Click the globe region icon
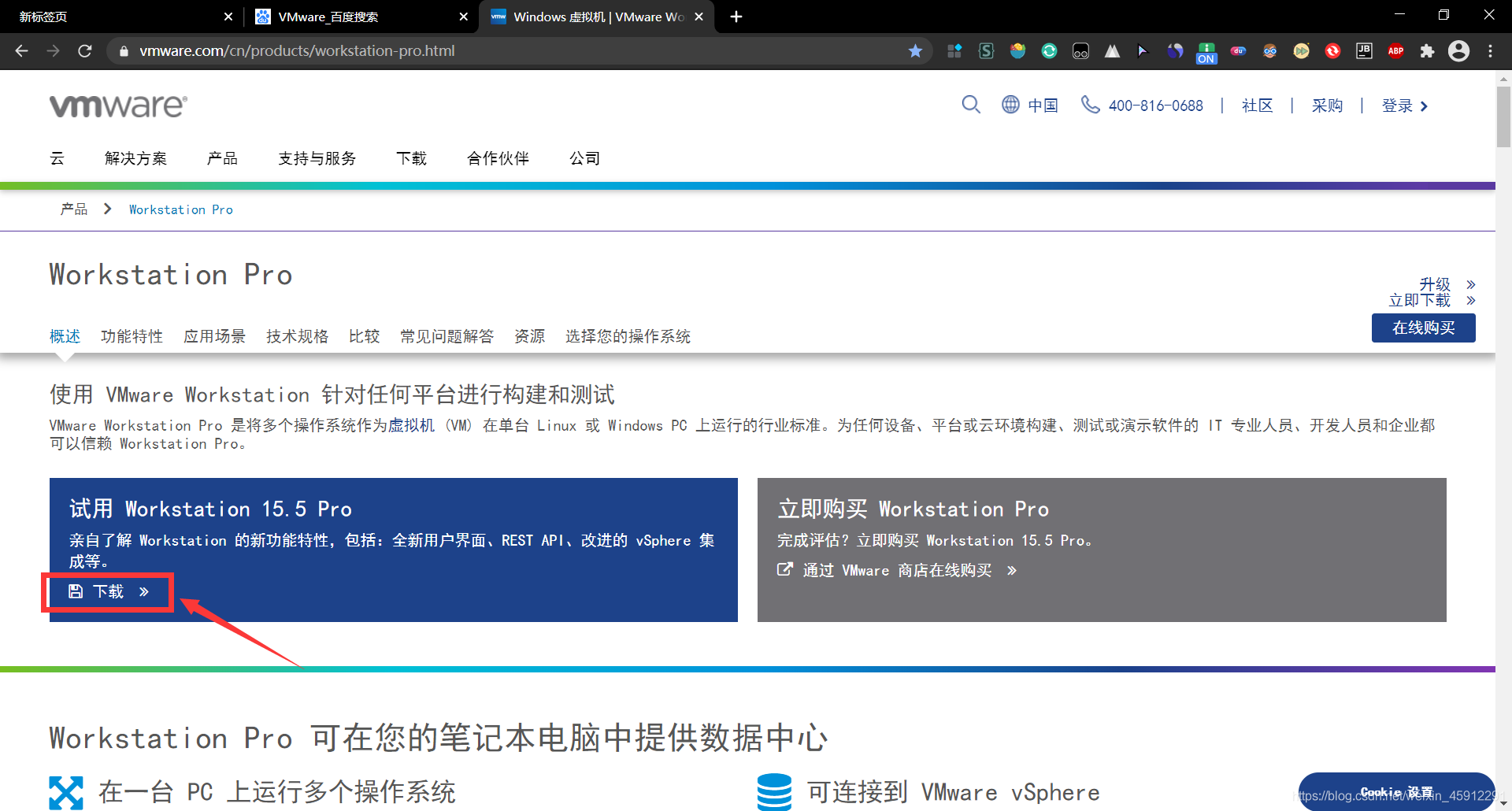 point(1010,105)
